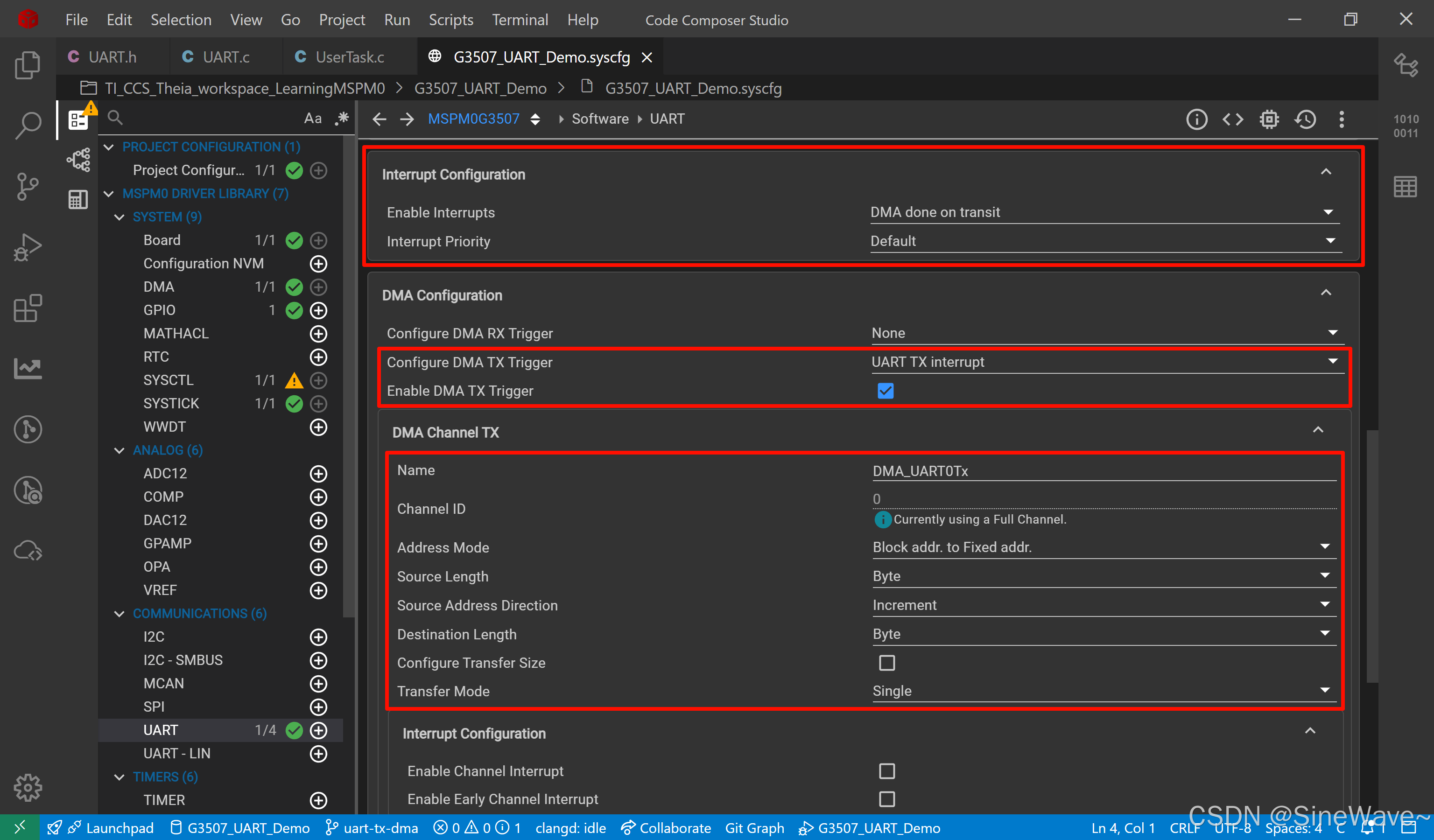
Task: Add a TIMER module instance
Action: click(x=319, y=800)
